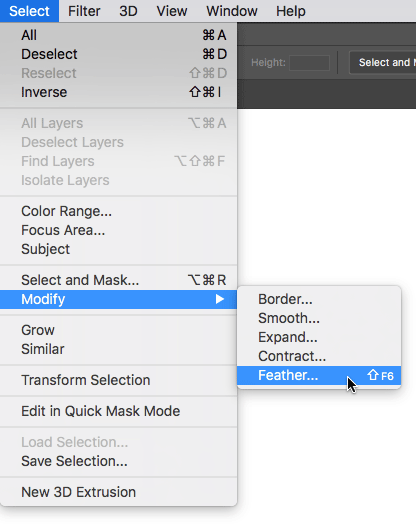Choose Feather from the Modify submenu
Image resolution: width=416 pixels, height=530 pixels.
[x=319, y=375]
